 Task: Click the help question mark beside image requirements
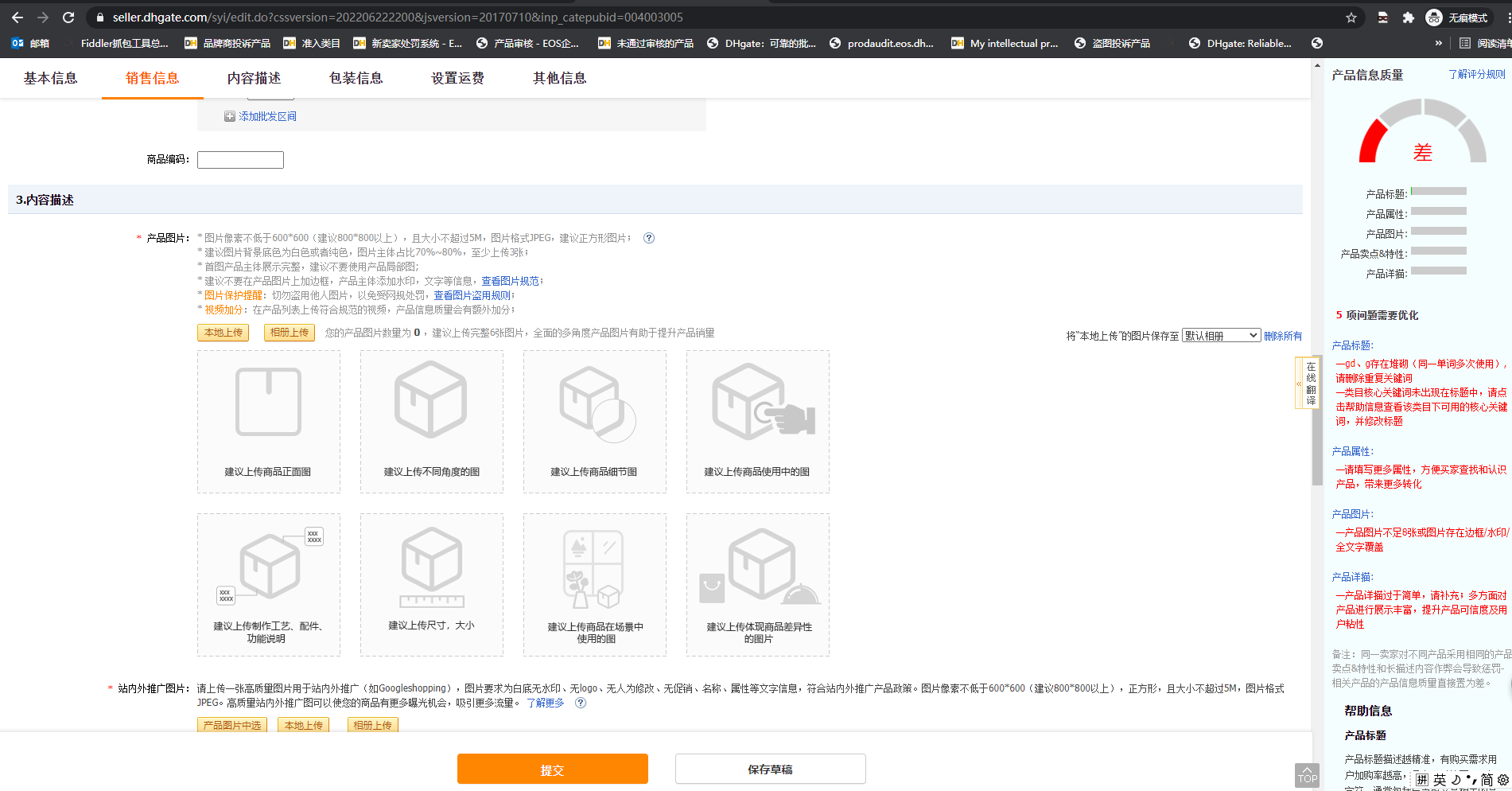649,238
